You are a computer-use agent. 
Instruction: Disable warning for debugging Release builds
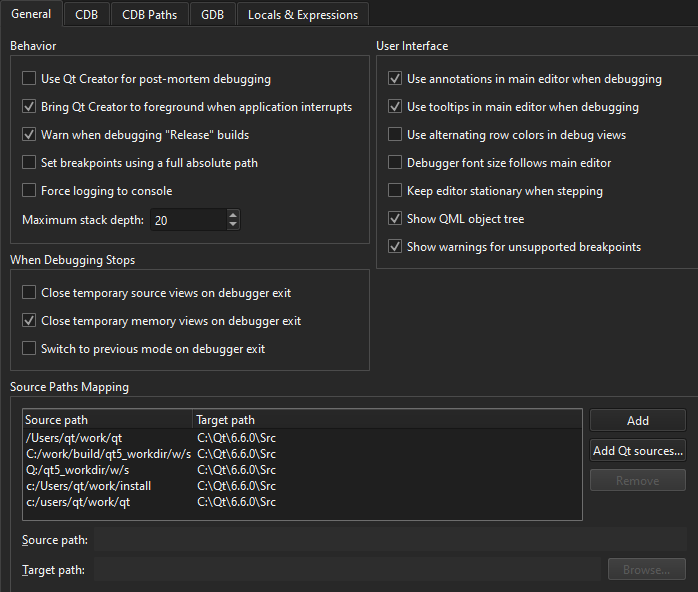(29, 135)
